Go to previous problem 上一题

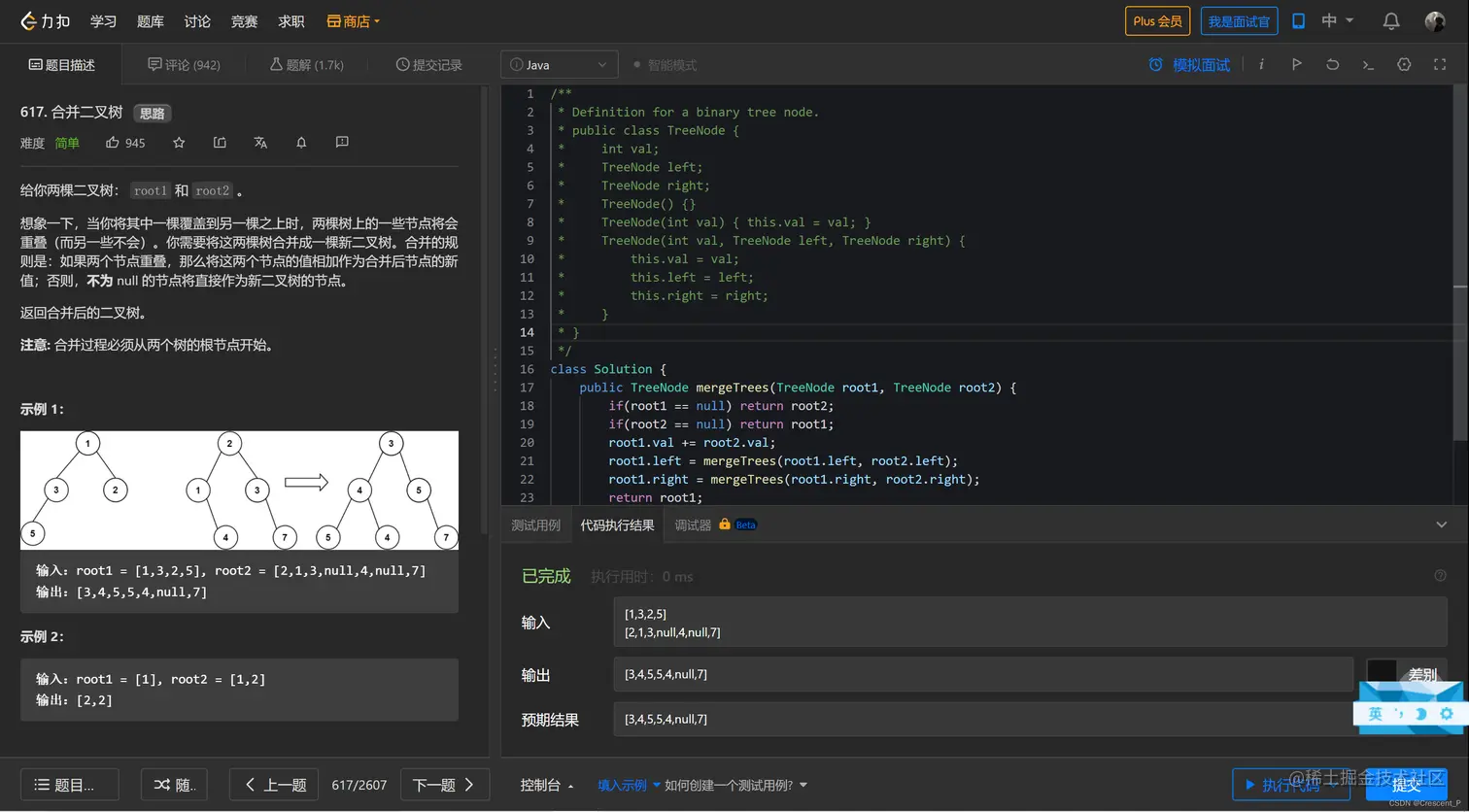[x=274, y=785]
